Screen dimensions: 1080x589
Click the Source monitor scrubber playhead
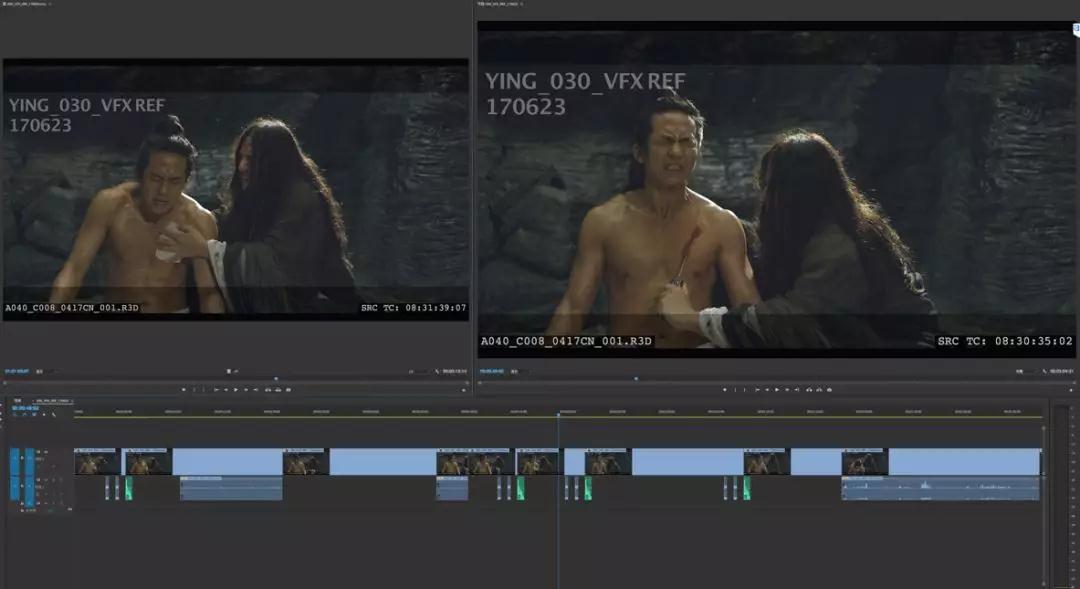coord(276,378)
